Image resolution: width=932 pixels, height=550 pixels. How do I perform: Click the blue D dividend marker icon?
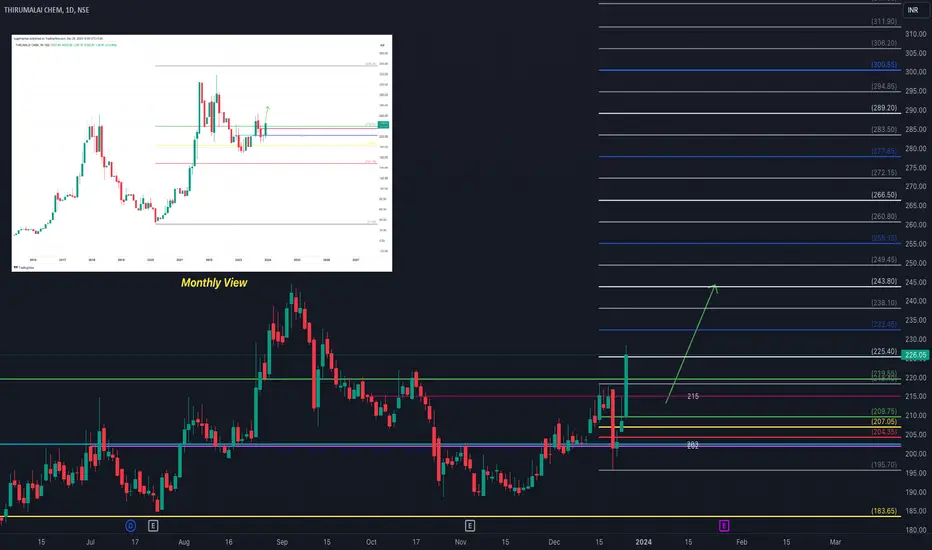tap(131, 526)
